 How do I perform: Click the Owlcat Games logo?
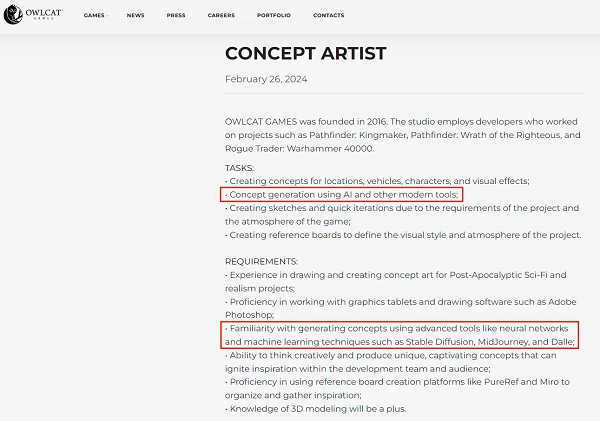[27, 15]
